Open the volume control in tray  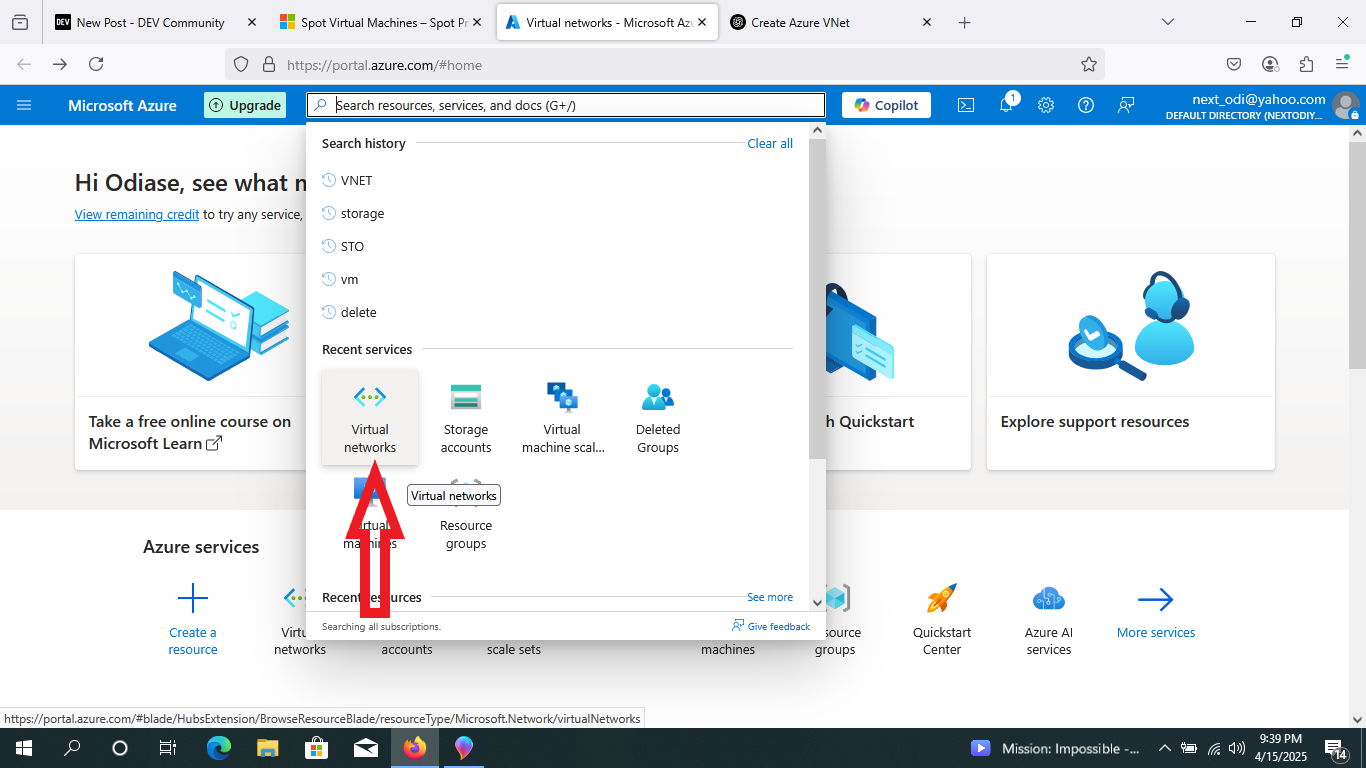point(1238,748)
